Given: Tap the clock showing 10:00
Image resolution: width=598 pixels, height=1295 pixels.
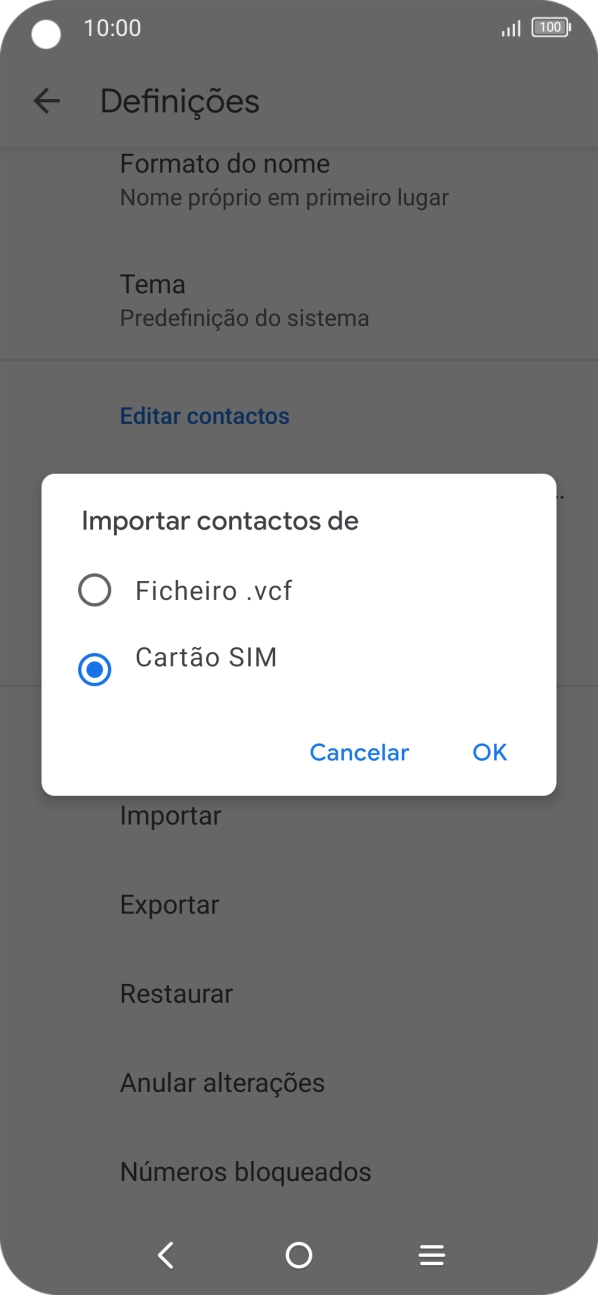Looking at the screenshot, I should pos(113,28).
